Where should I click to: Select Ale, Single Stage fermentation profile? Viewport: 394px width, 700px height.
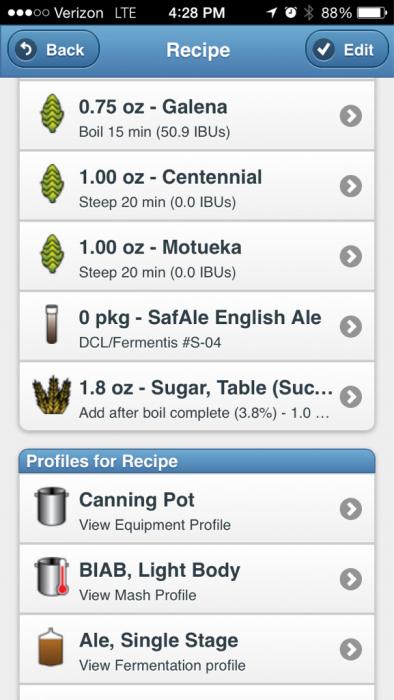[197, 650]
